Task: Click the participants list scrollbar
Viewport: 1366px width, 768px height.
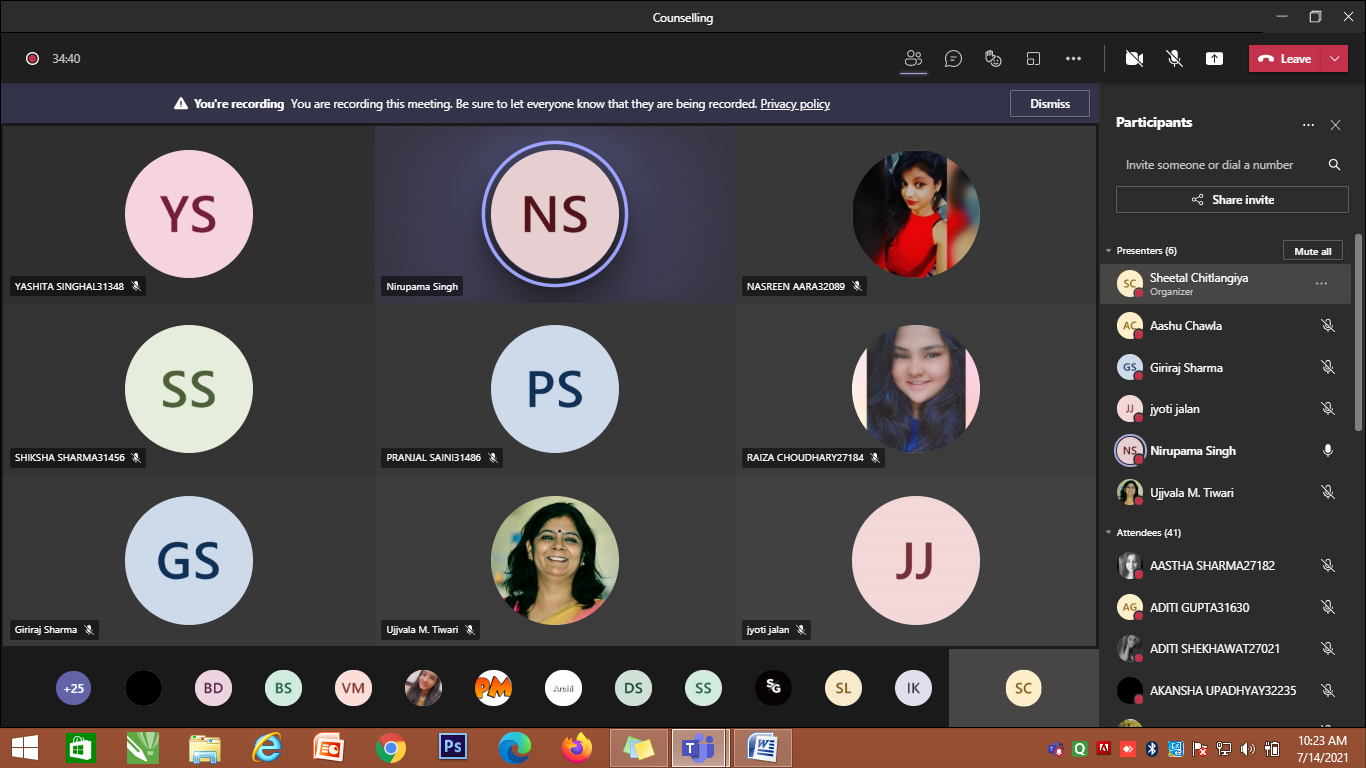Action: (1357, 330)
